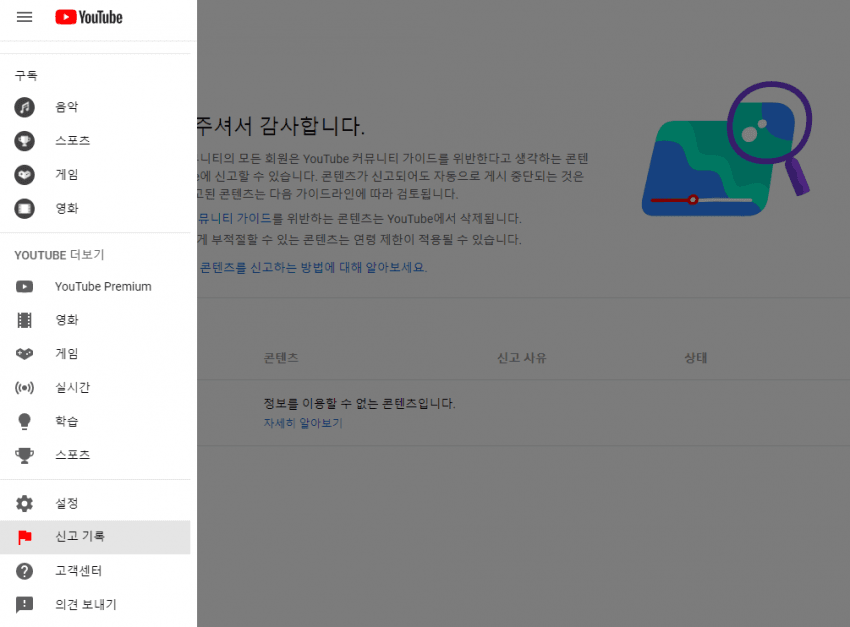Click the 자세히 알아보기 link
This screenshot has height=627, width=850.
pos(303,423)
